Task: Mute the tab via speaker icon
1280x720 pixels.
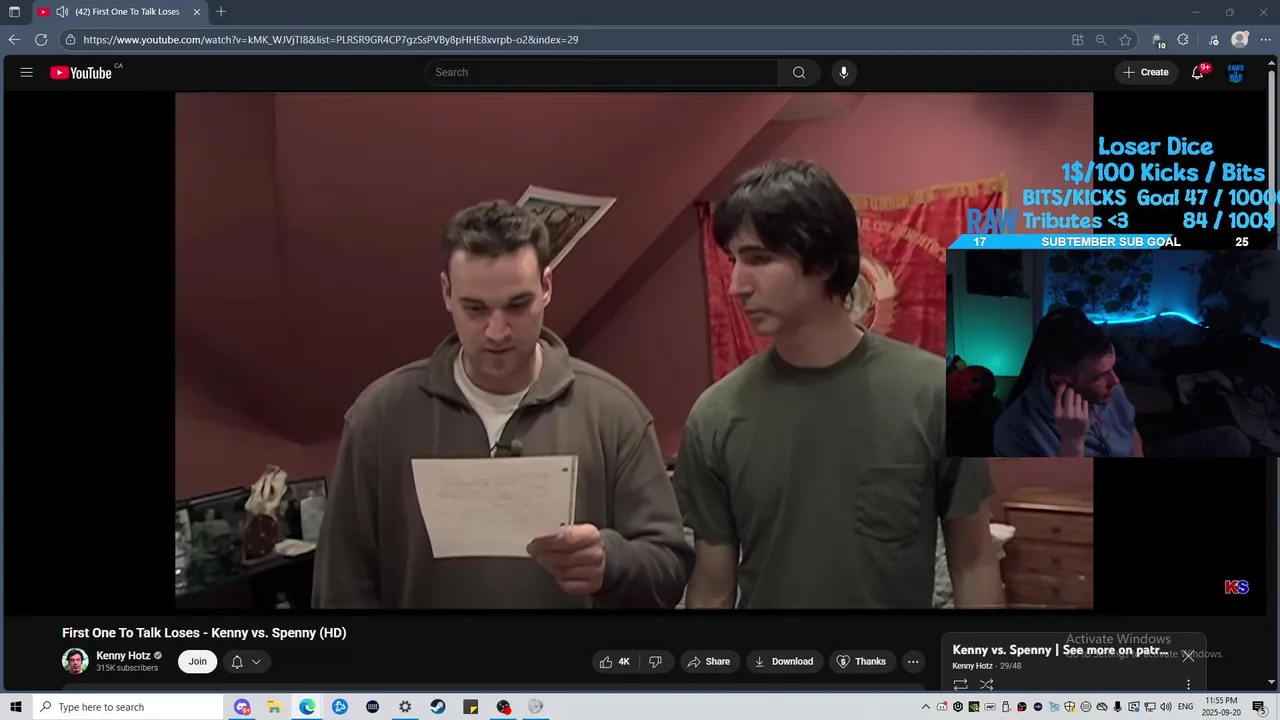Action: [x=62, y=12]
